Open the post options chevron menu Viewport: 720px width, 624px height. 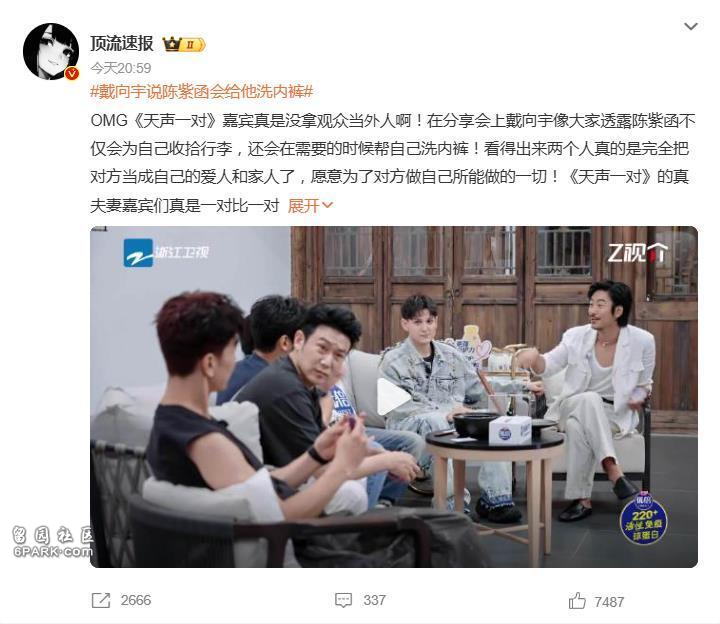pyautogui.click(x=691, y=26)
